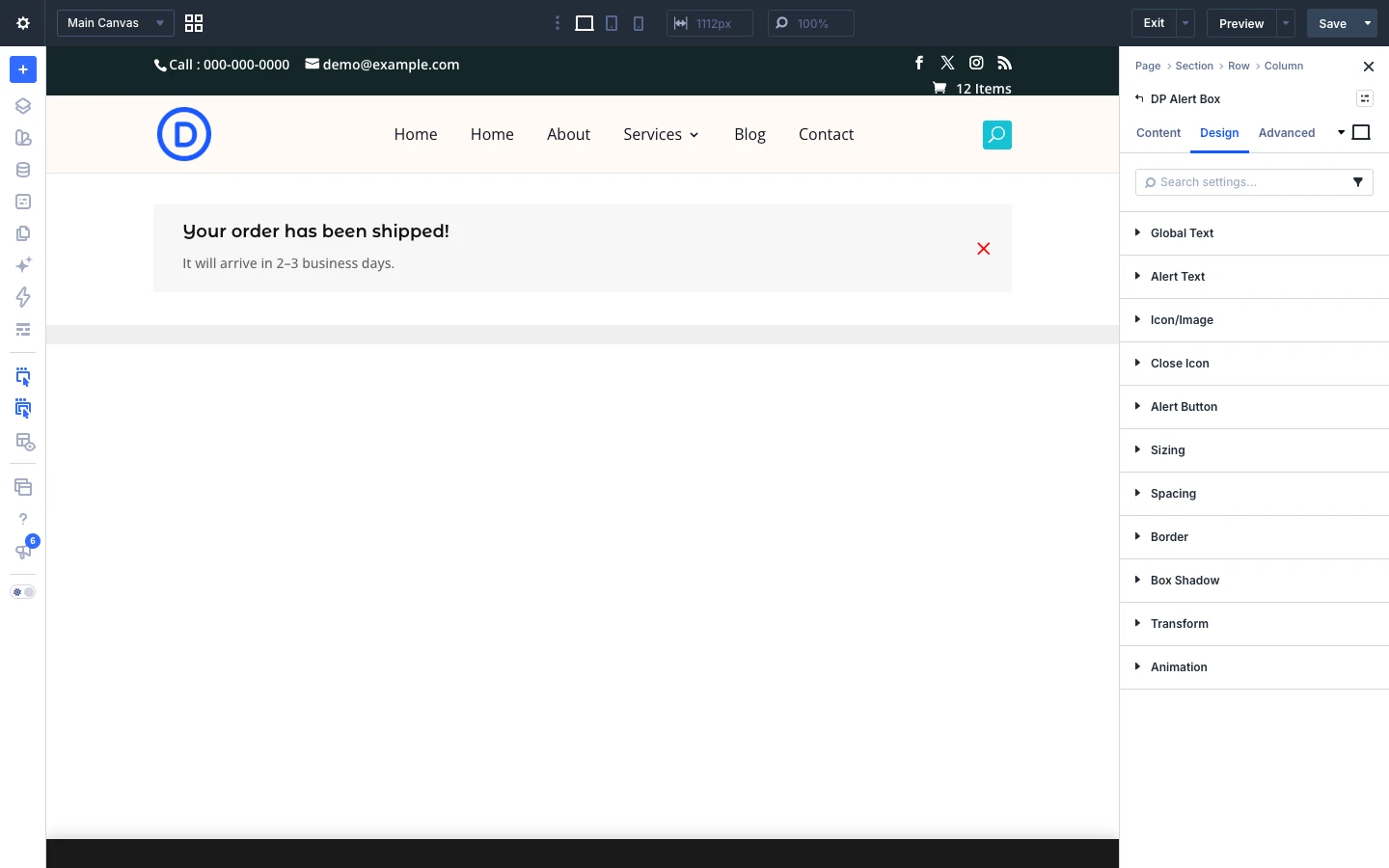This screenshot has width=1389, height=868.
Task: Open the AI sparkle icon in sidebar
Action: (x=23, y=265)
